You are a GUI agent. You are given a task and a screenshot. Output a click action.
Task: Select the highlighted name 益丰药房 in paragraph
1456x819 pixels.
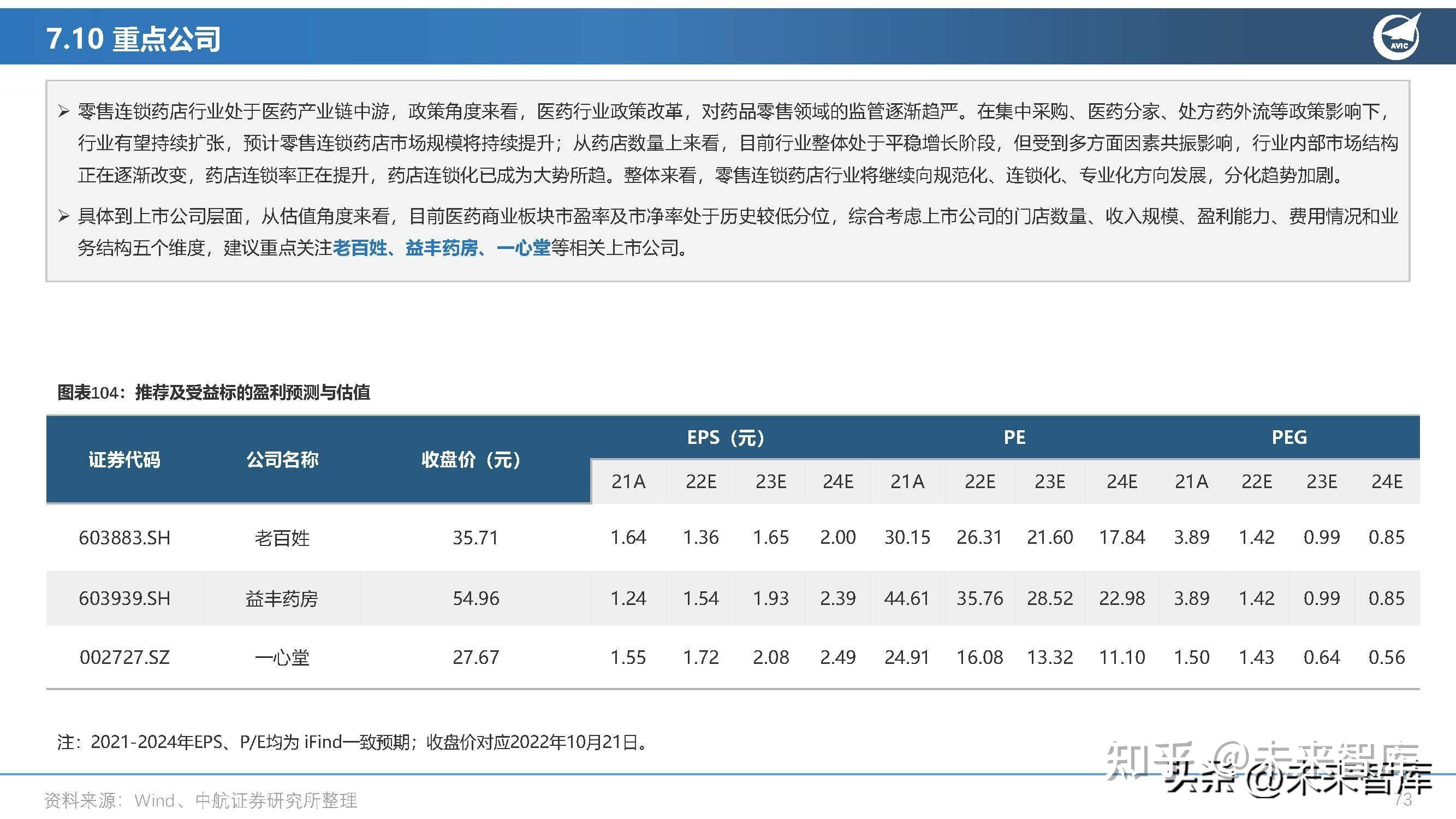442,247
